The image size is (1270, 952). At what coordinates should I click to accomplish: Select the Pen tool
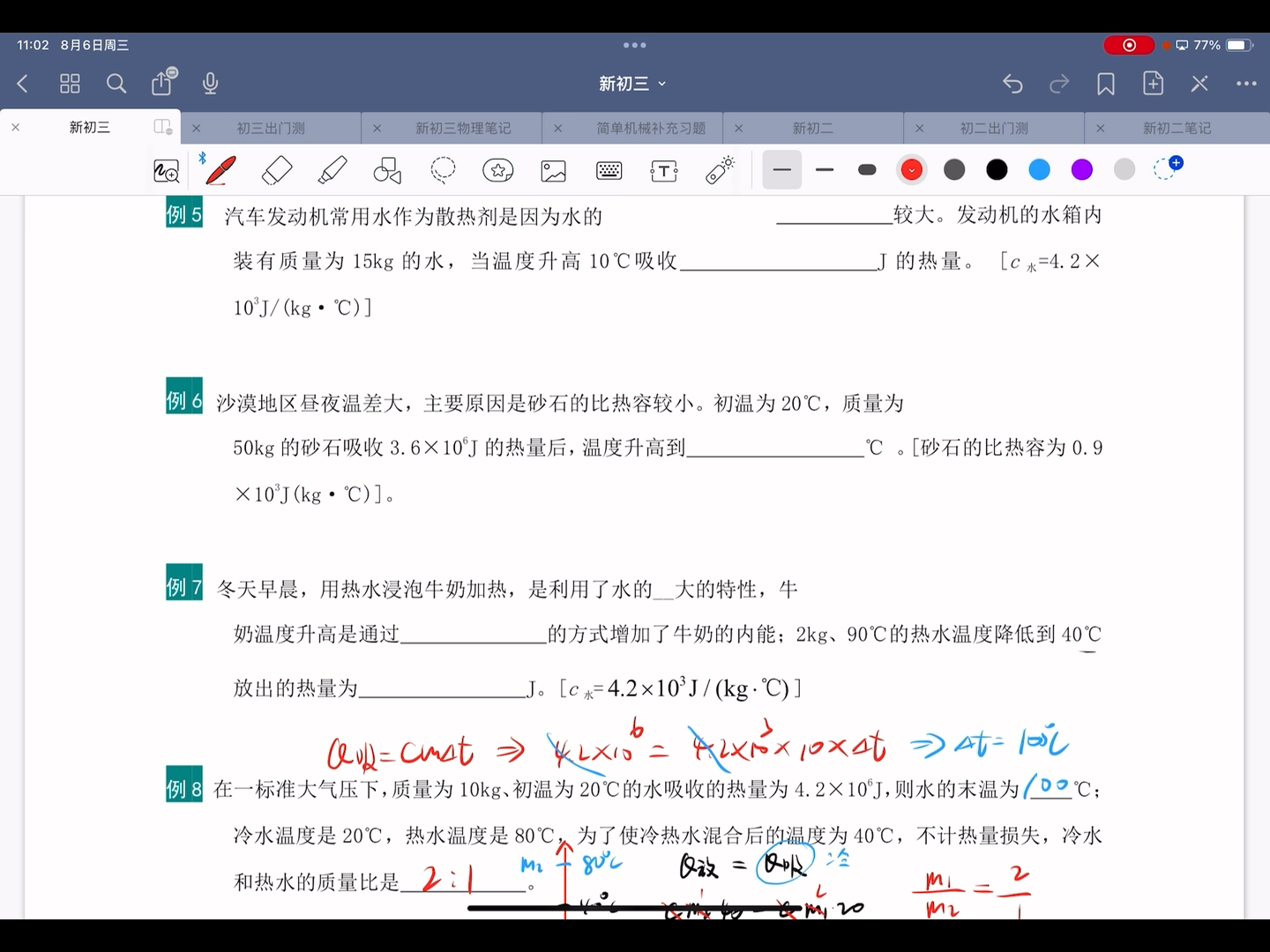tap(220, 170)
